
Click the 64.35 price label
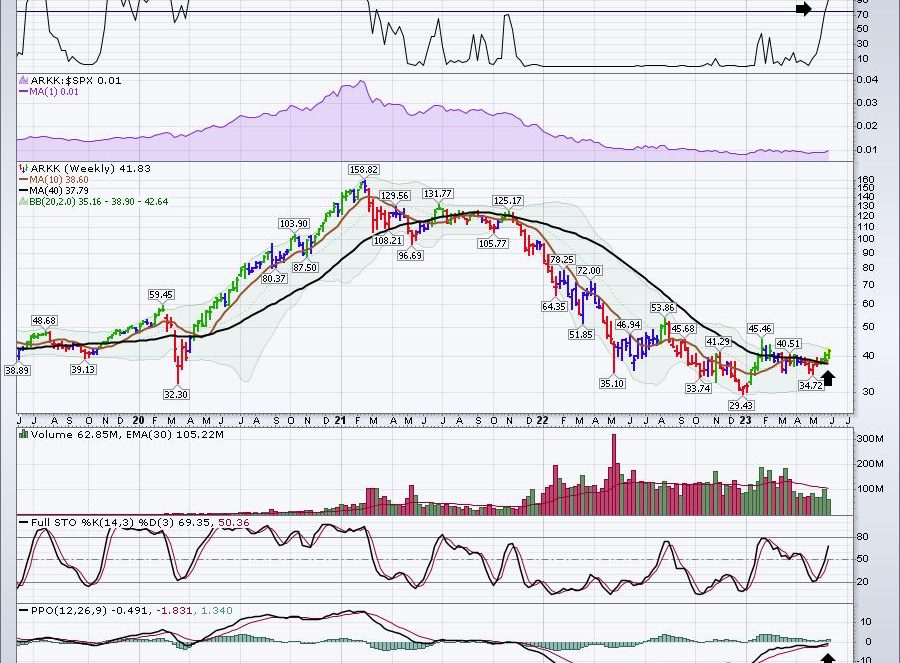(554, 307)
